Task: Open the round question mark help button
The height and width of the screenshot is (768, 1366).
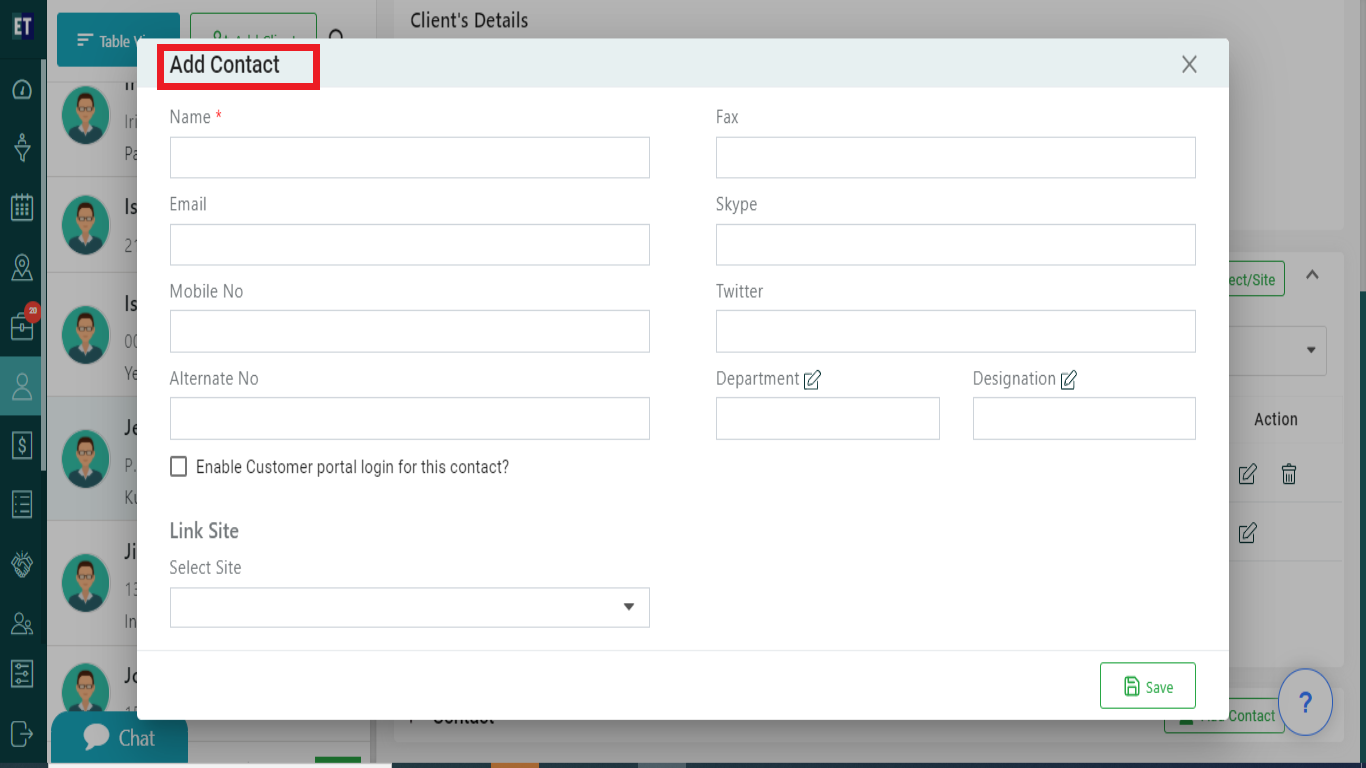Action: point(1305,702)
